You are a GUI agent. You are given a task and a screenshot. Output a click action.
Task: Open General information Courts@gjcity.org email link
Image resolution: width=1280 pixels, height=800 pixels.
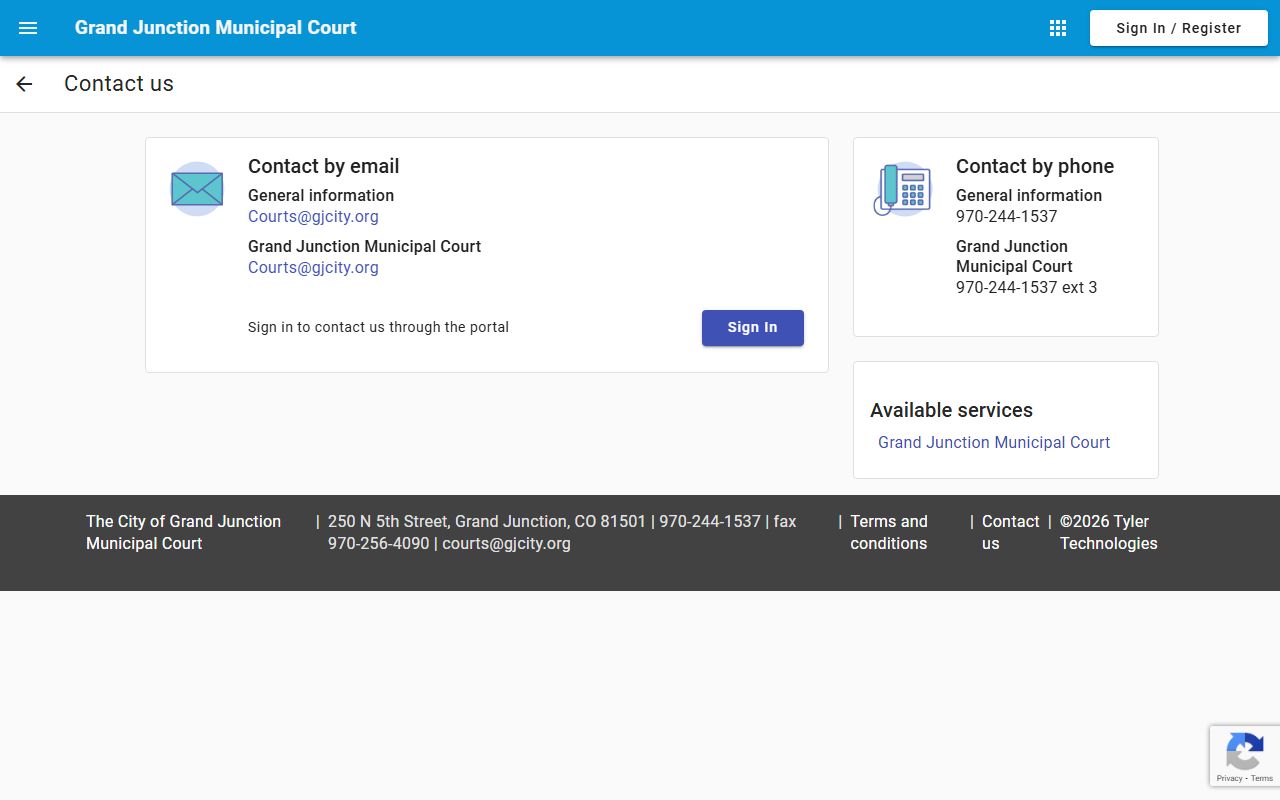click(313, 216)
